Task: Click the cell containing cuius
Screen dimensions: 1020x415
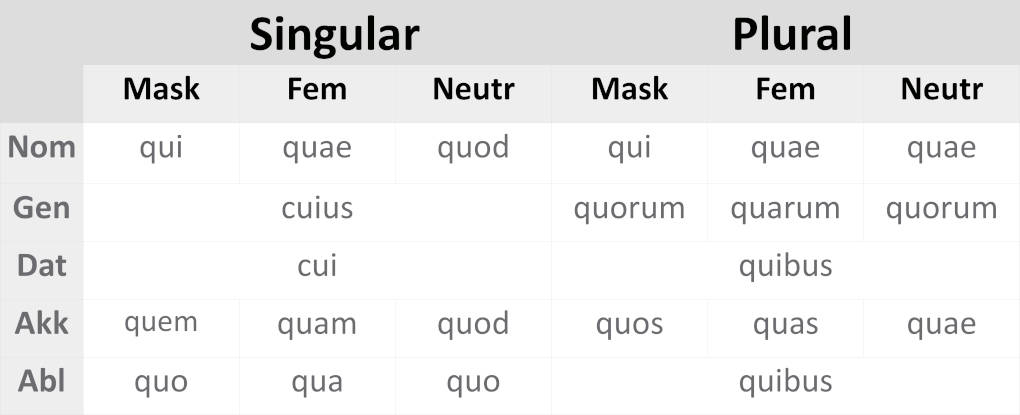Action: tap(317, 208)
